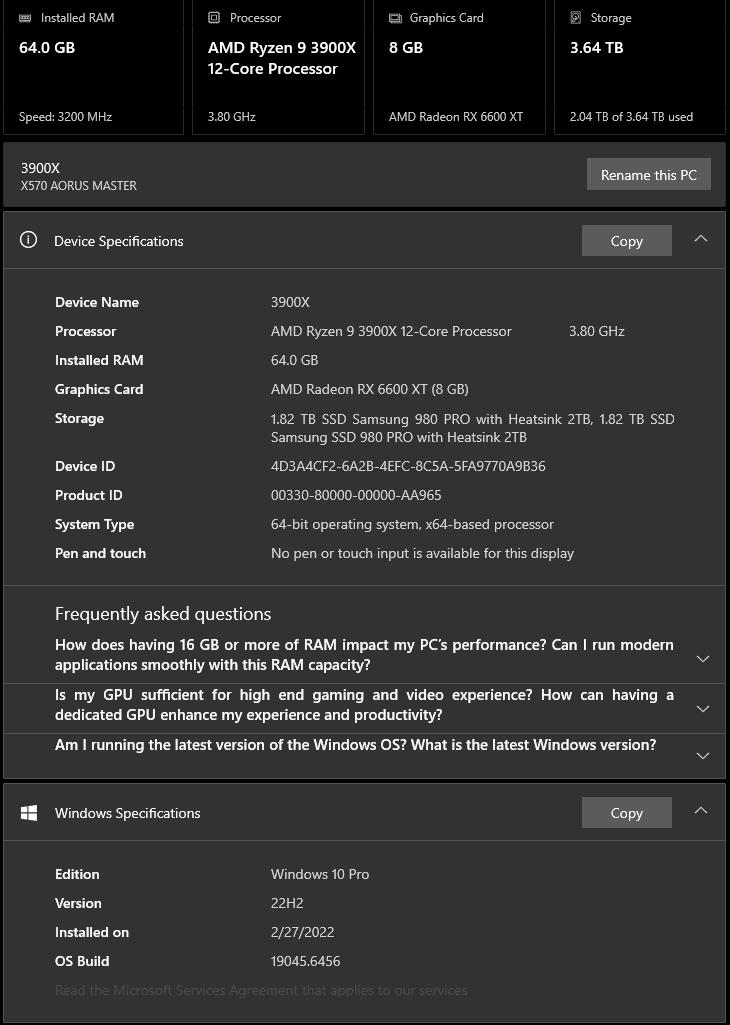Click the Graphics Card icon
This screenshot has width=730, height=1025.
tap(395, 18)
